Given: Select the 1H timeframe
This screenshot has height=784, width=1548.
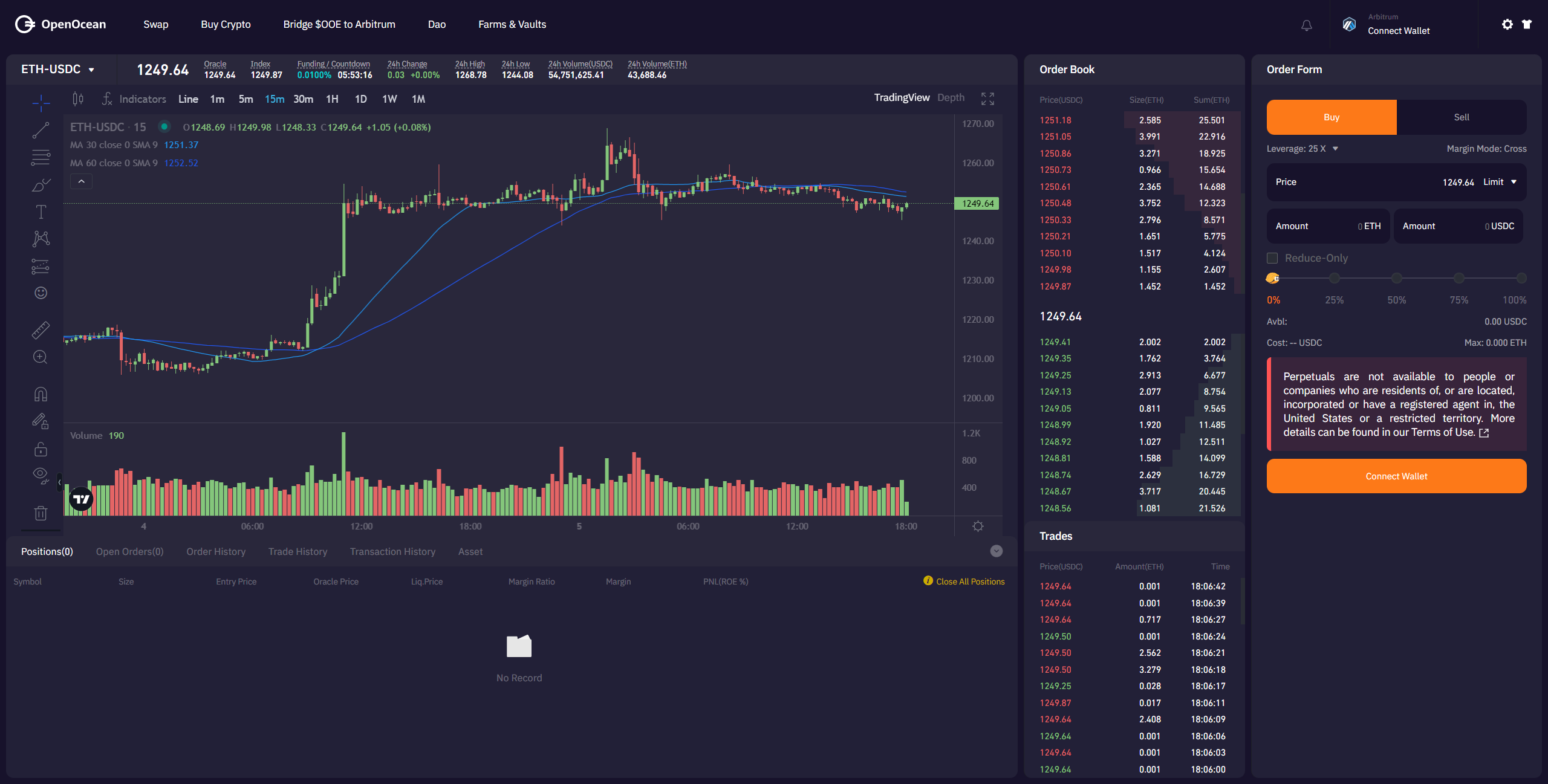Looking at the screenshot, I should 332,99.
